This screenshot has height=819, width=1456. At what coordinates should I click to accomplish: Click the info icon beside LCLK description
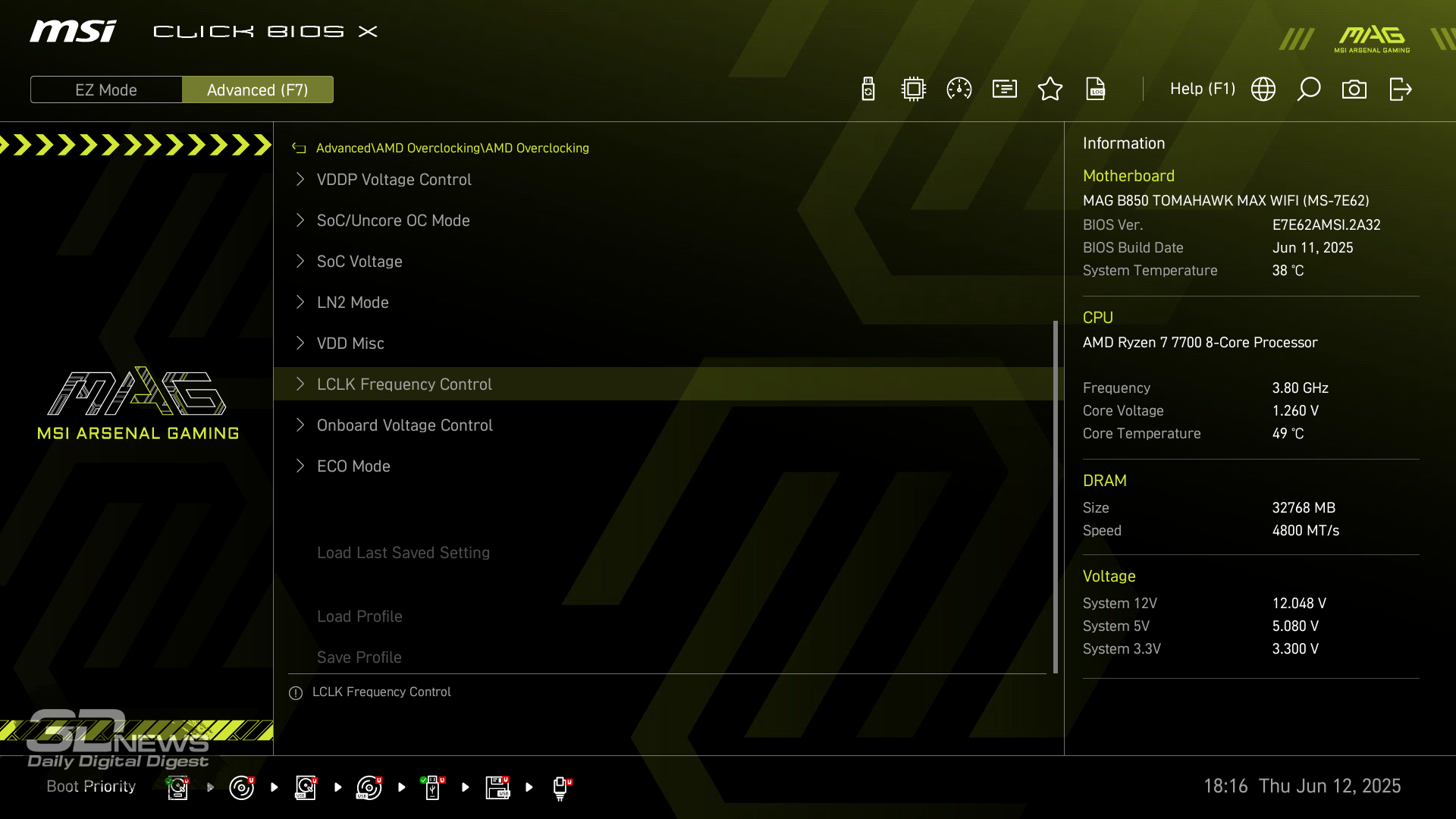296,693
